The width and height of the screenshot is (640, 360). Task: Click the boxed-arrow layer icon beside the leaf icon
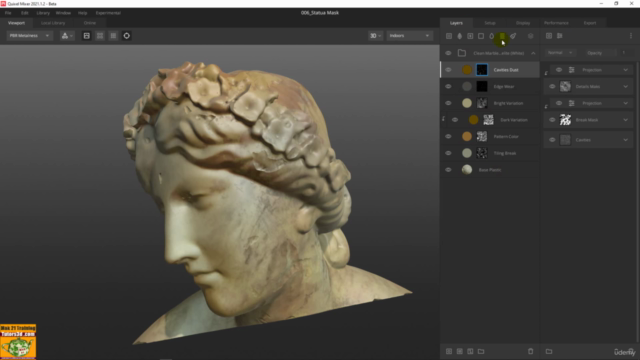[470, 36]
